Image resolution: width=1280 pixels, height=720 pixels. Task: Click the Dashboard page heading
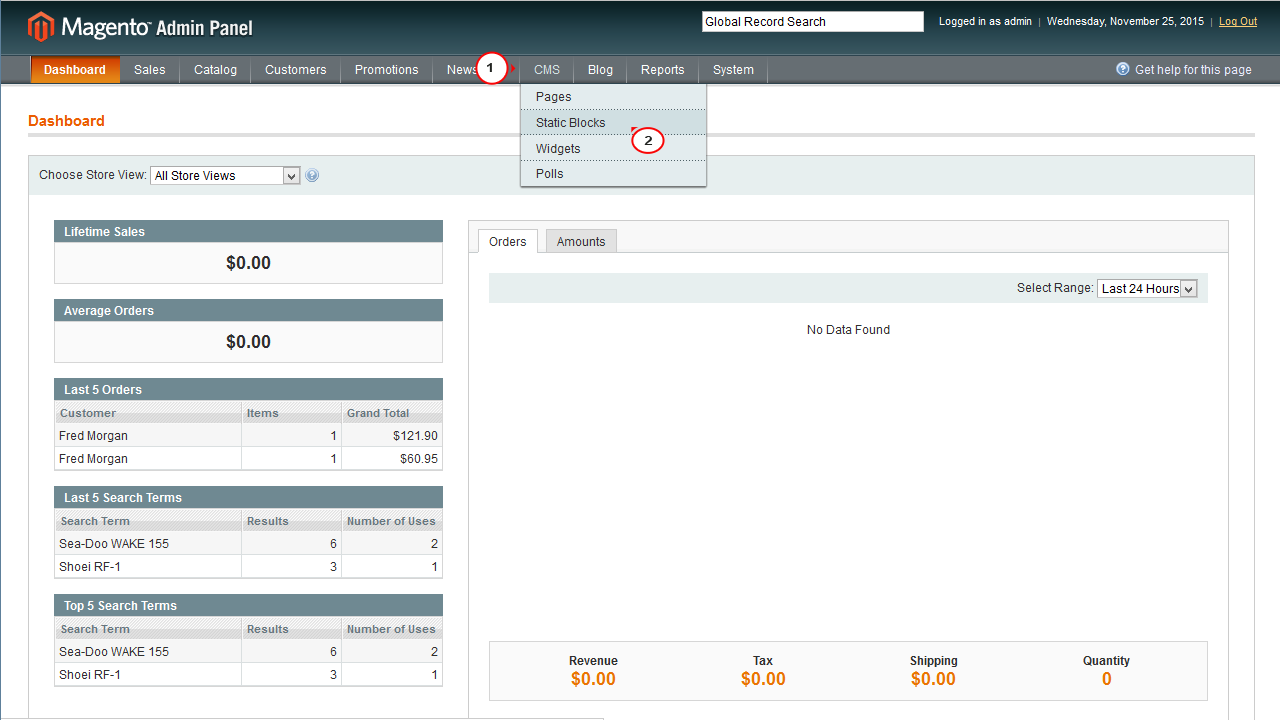(x=66, y=121)
